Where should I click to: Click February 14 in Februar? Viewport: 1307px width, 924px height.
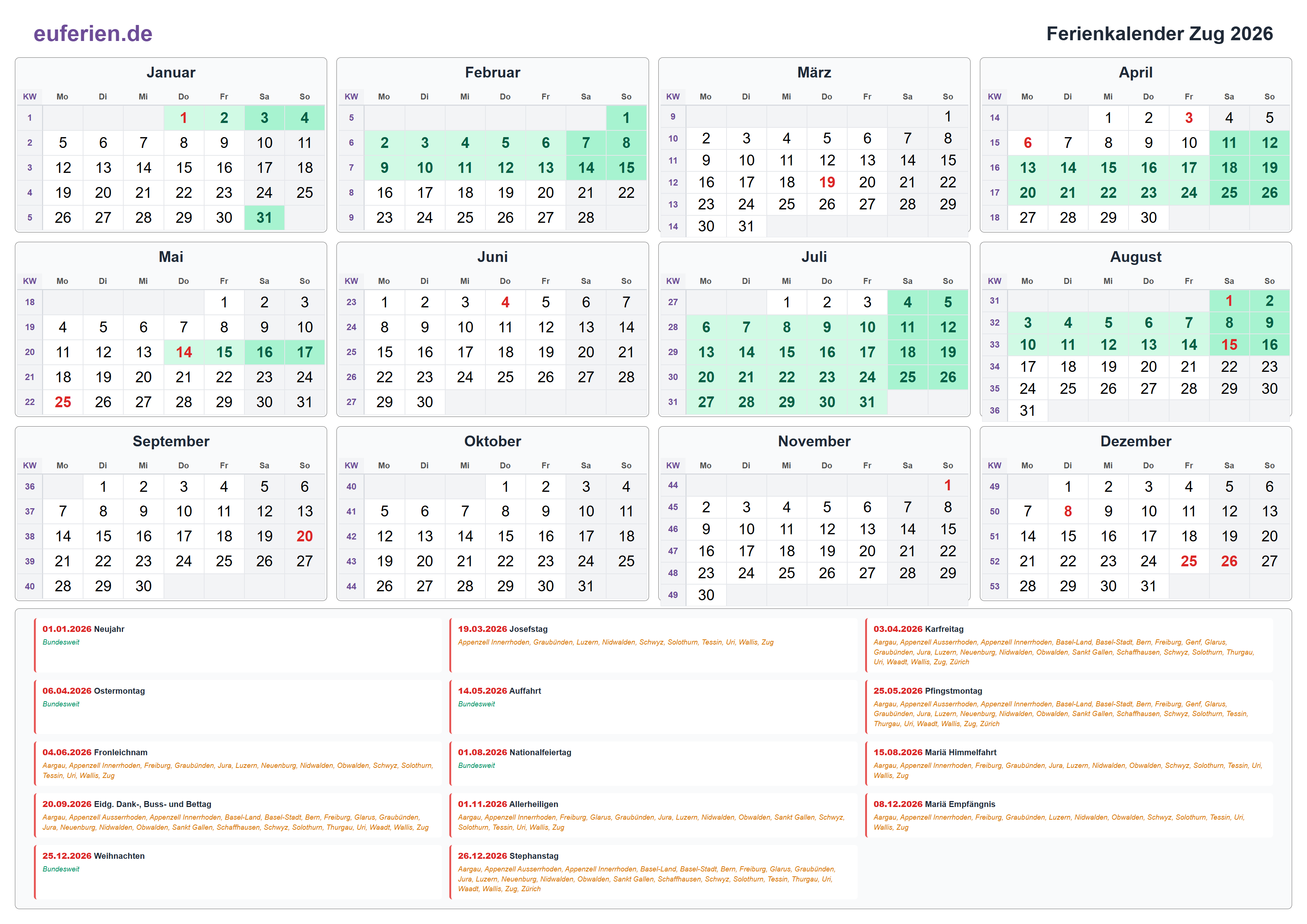pyautogui.click(x=586, y=168)
